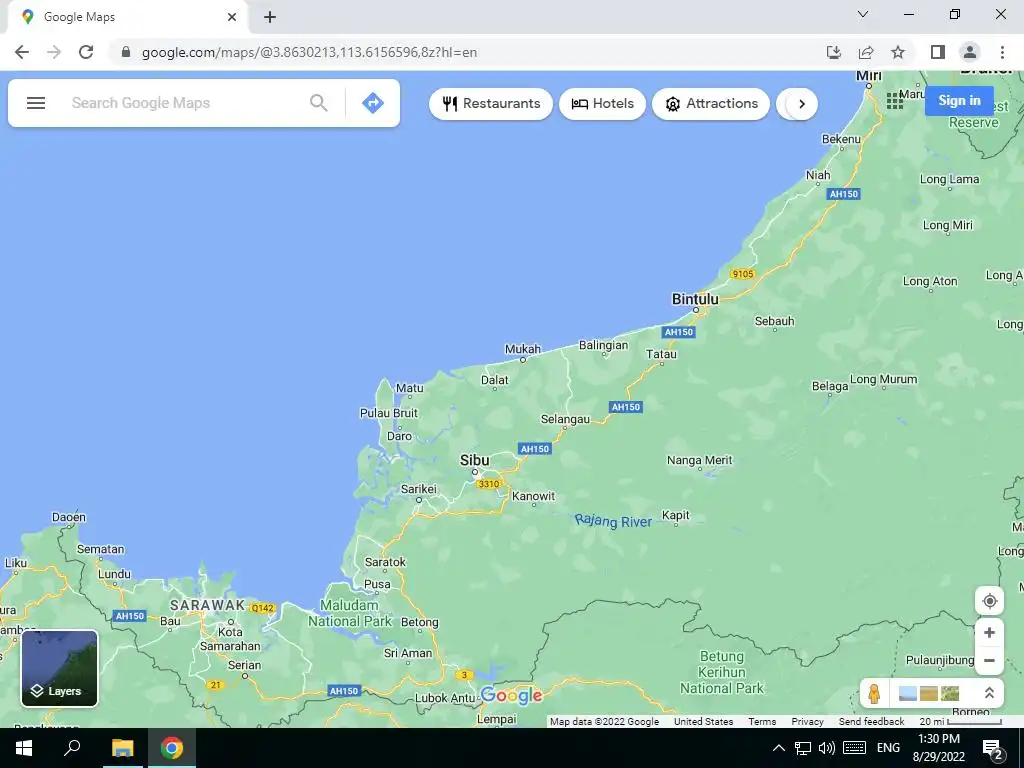Open the notification center icon
The image size is (1024, 768).
coord(992,748)
